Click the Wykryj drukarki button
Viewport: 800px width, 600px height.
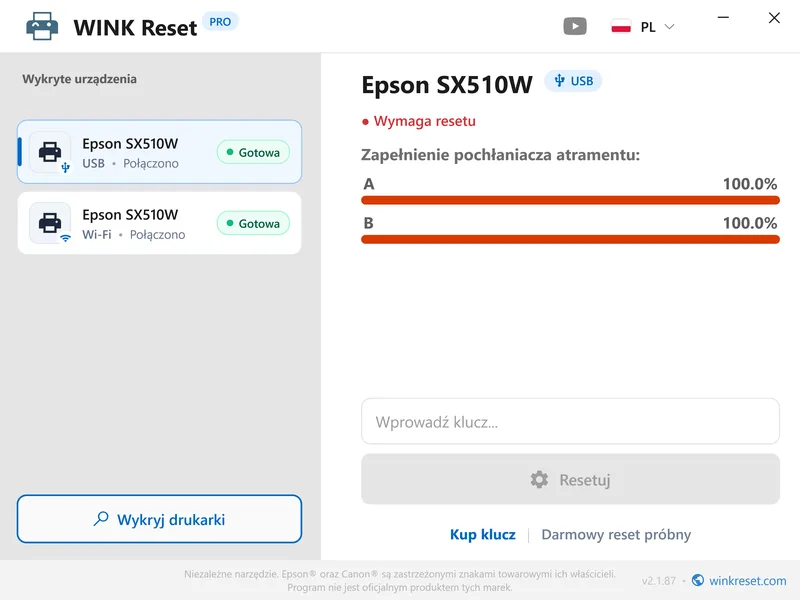[x=159, y=519]
